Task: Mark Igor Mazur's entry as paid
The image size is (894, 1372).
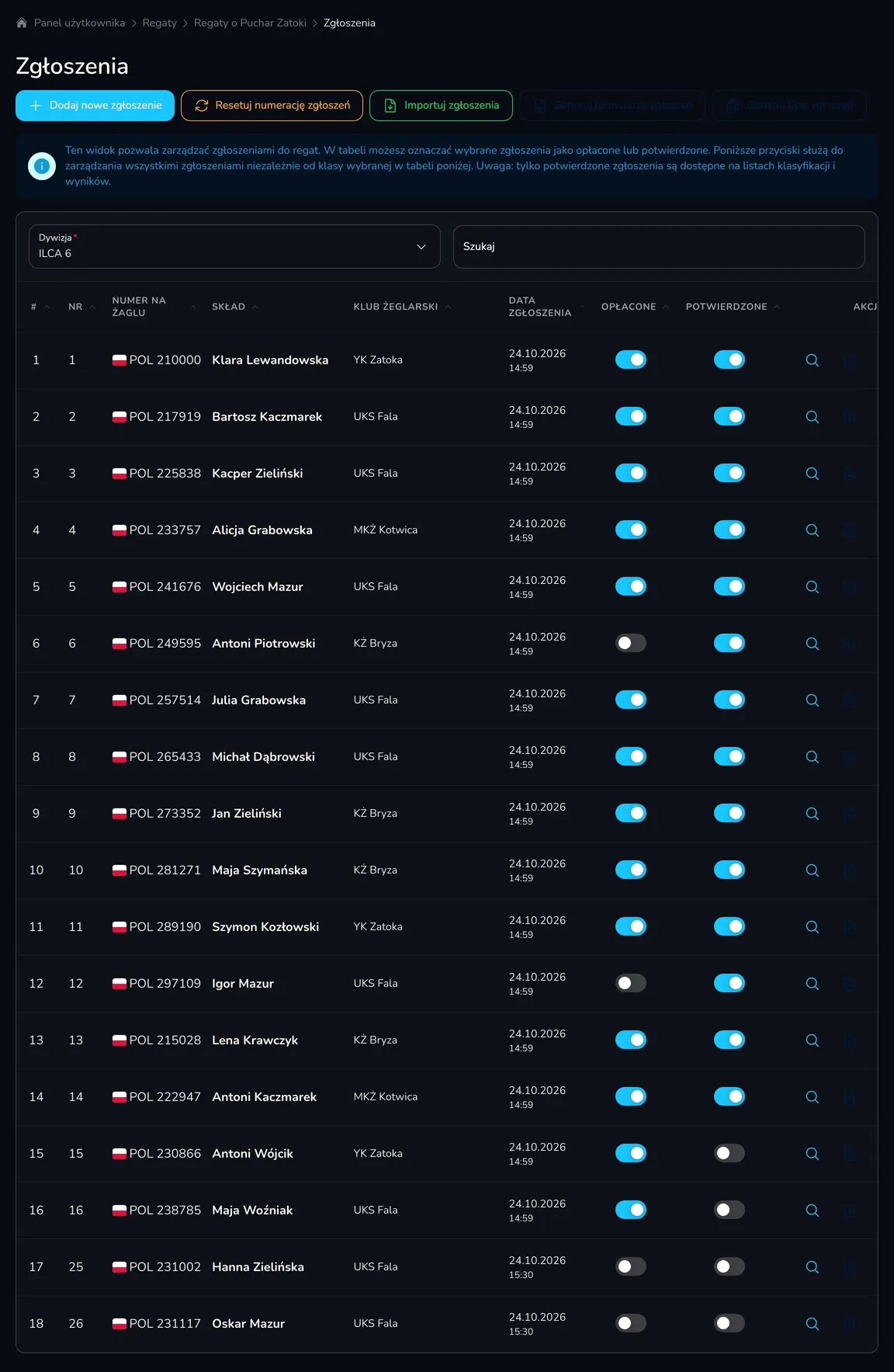Action: tap(631, 983)
